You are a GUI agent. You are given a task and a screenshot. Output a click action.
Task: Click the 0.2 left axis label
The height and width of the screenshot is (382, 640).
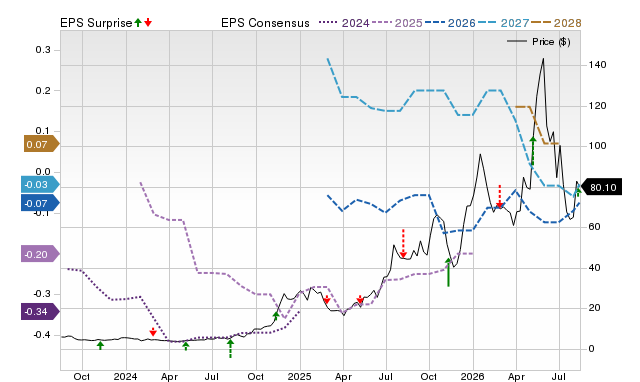[43, 90]
